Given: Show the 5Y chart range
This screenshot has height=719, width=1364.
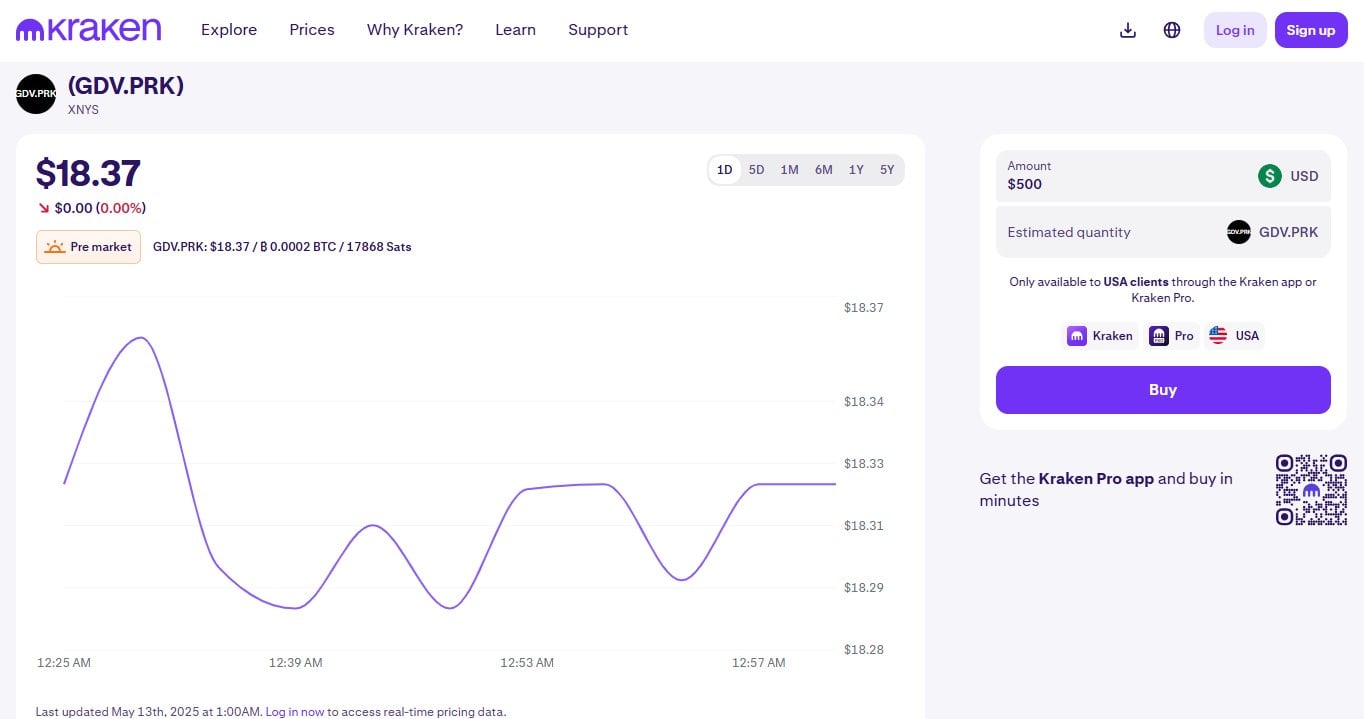Looking at the screenshot, I should point(887,170).
